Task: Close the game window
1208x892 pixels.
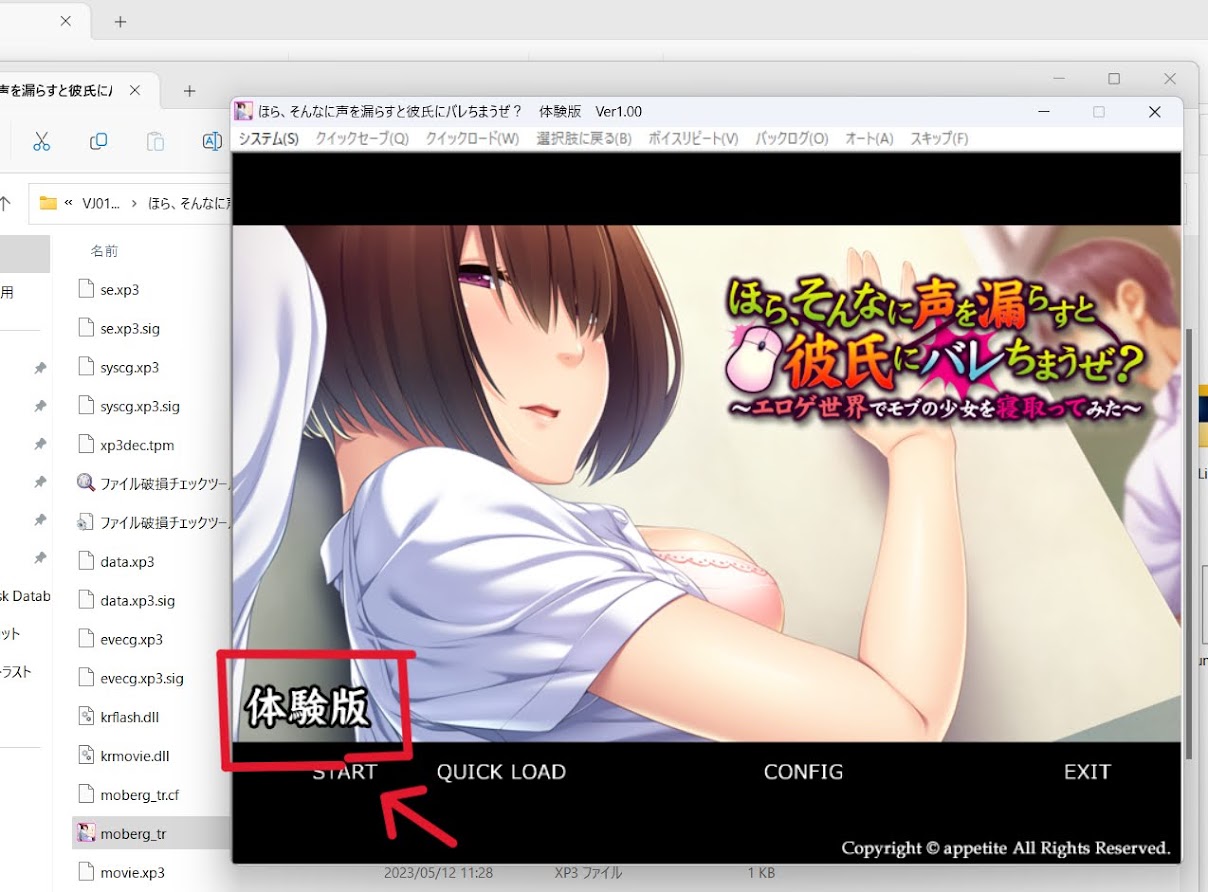Action: [1154, 112]
